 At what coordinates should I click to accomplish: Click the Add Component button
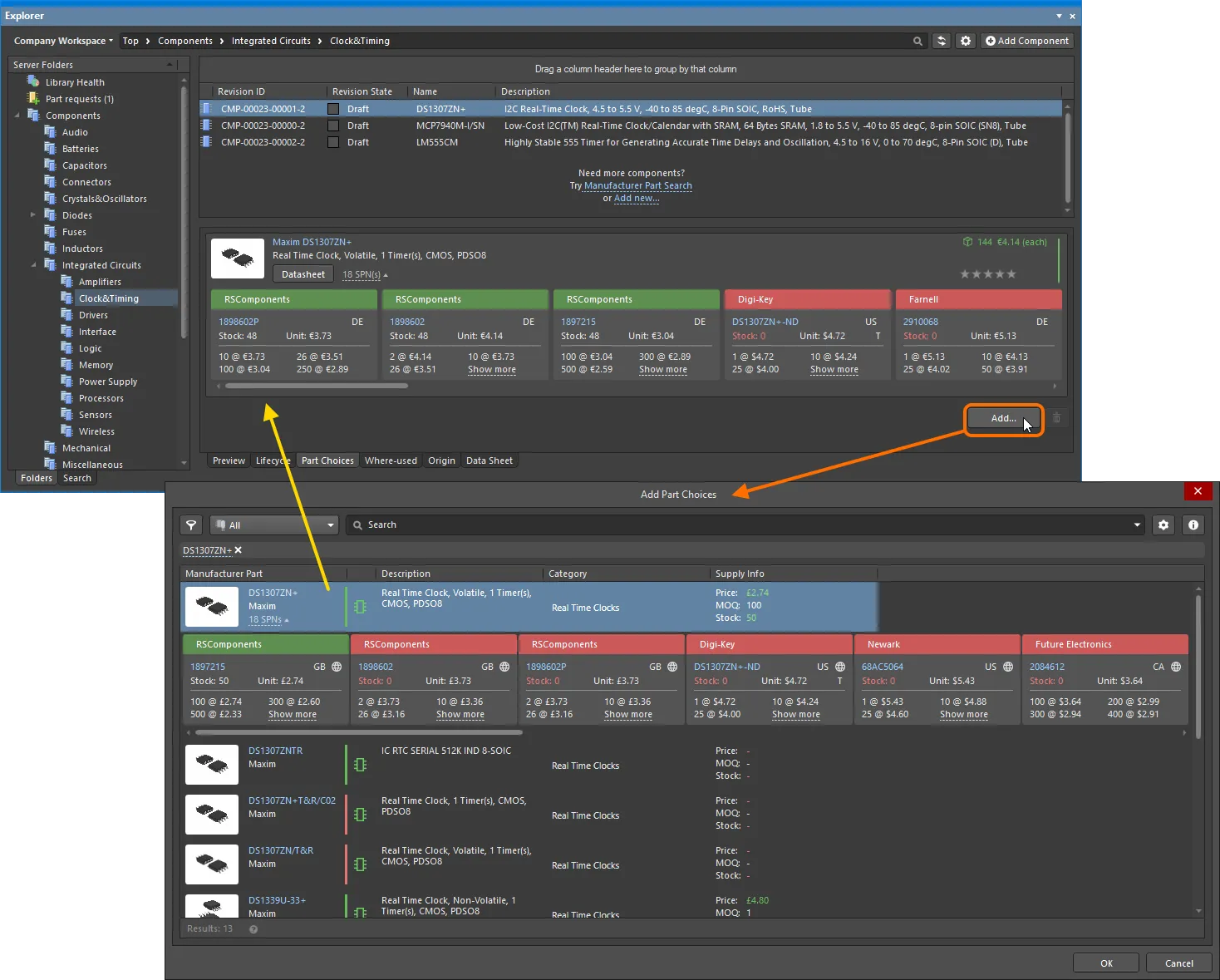point(1027,41)
